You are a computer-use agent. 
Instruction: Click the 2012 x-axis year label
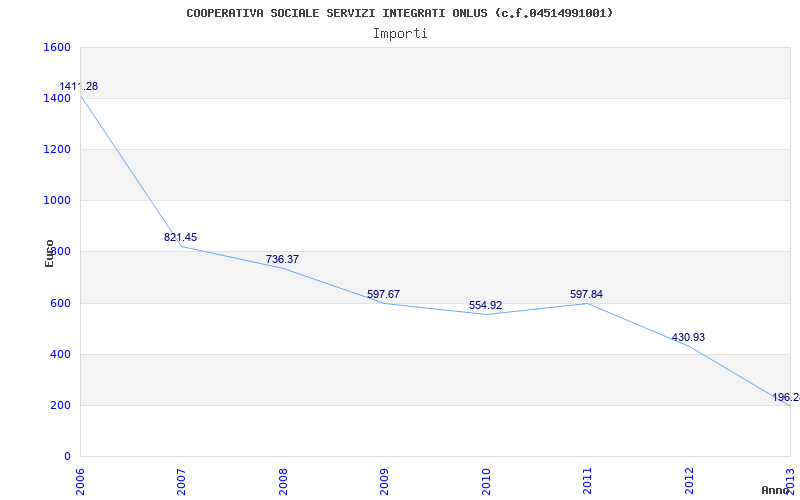pos(689,482)
